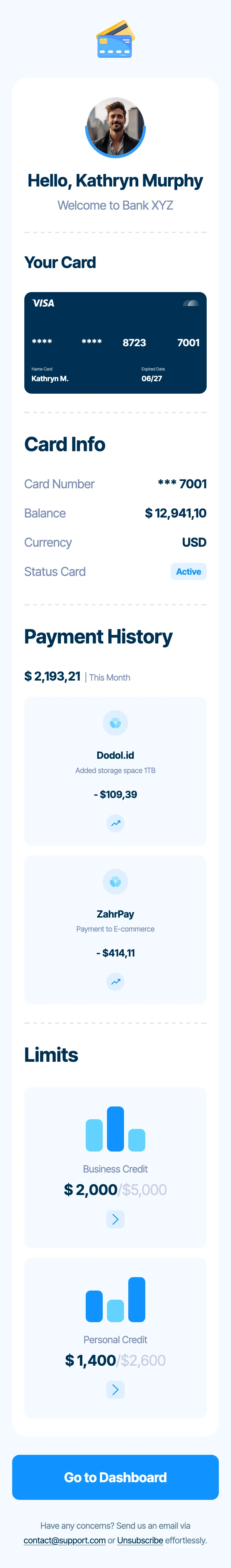Click the VISA logo on the card
Screen dimensions: 231x1568
[x=43, y=303]
